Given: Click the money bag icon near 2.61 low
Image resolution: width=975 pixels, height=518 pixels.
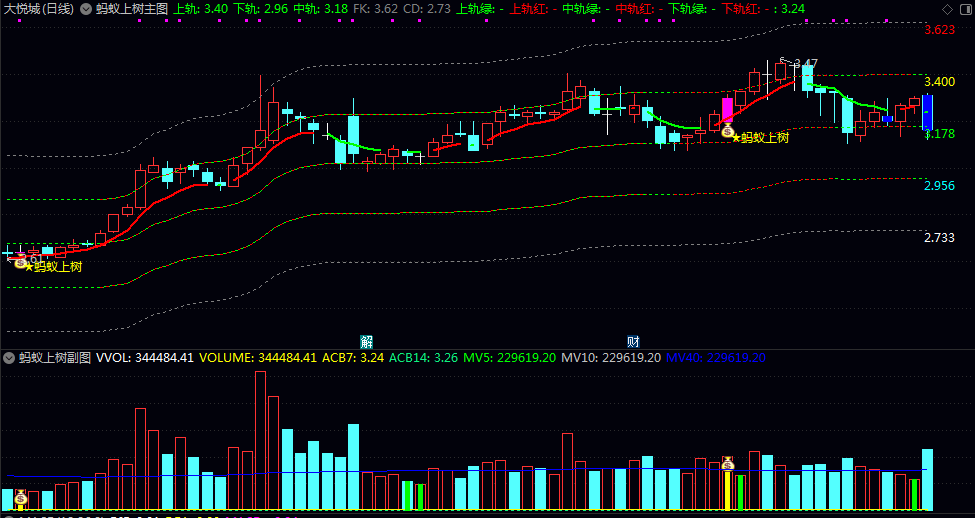Looking at the screenshot, I should pyautogui.click(x=20, y=262).
